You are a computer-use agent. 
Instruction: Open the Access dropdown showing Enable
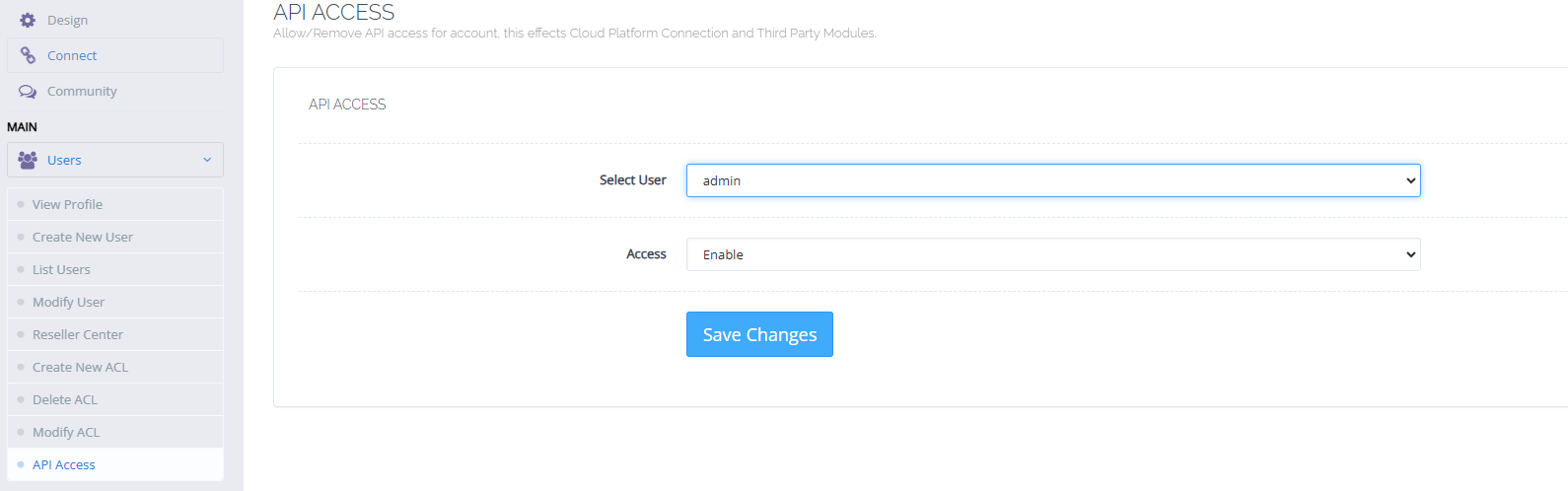(1053, 254)
